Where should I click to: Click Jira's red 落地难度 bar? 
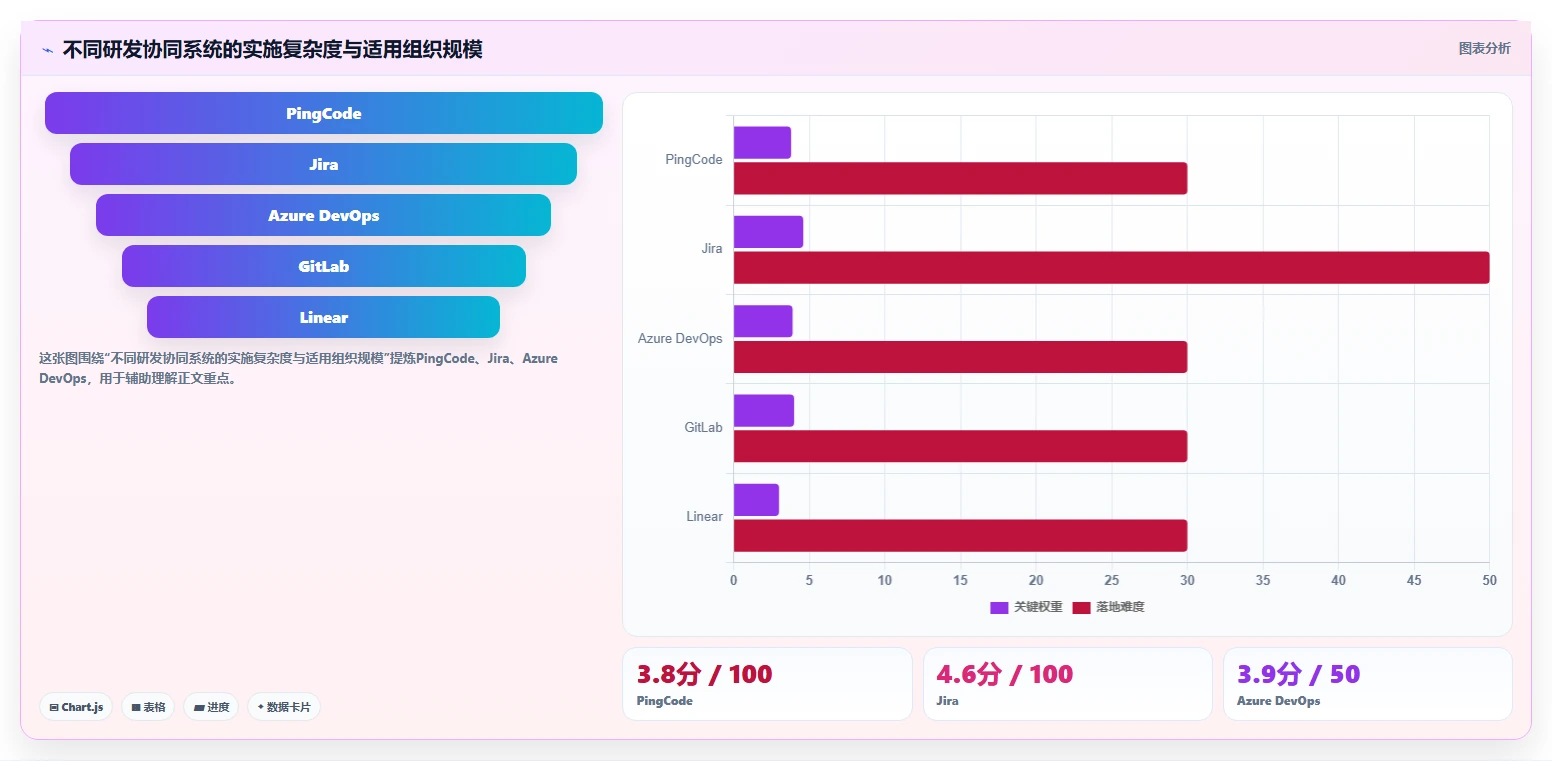click(x=1111, y=267)
